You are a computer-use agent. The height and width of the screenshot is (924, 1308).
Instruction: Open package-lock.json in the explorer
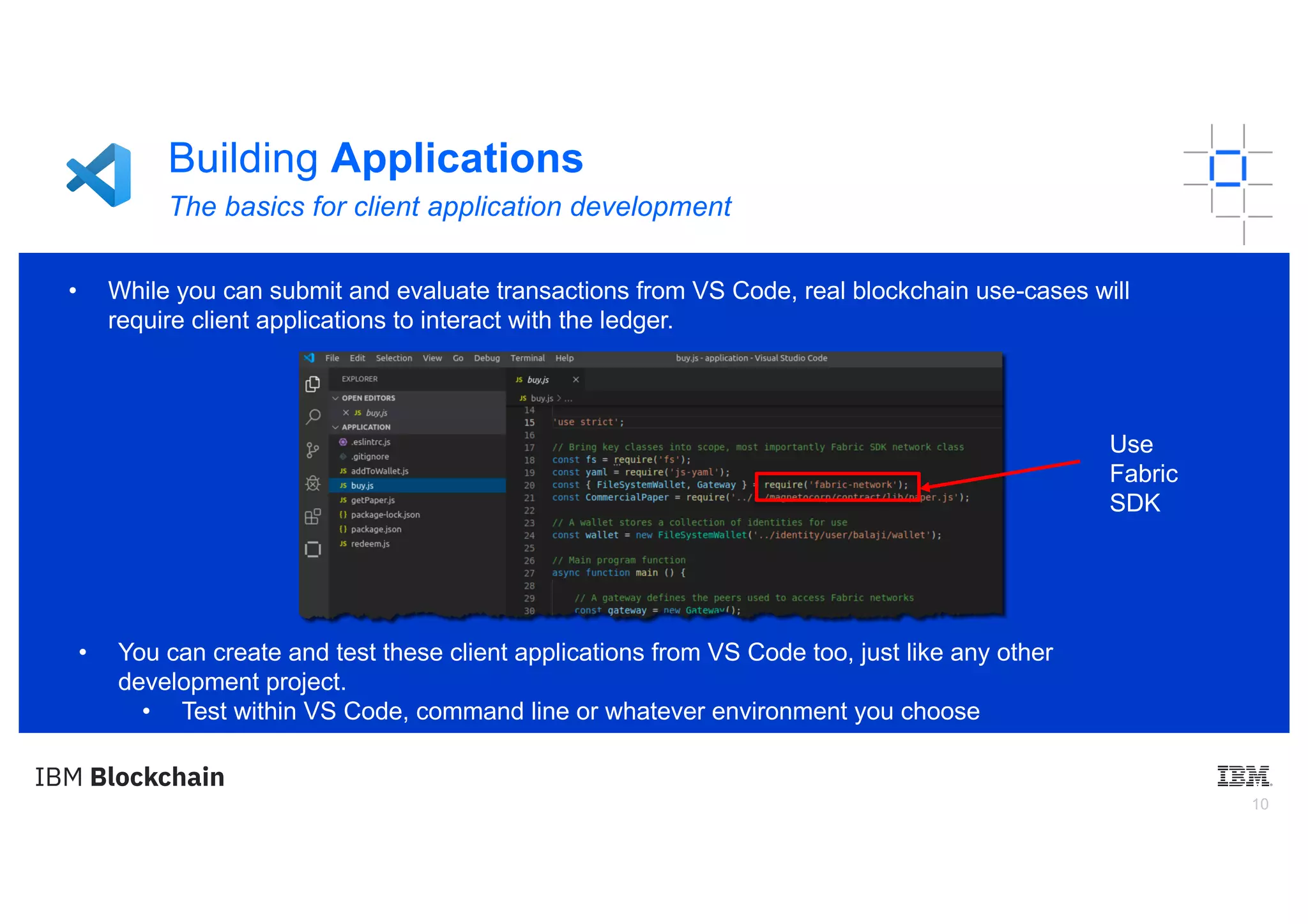[x=418, y=515]
